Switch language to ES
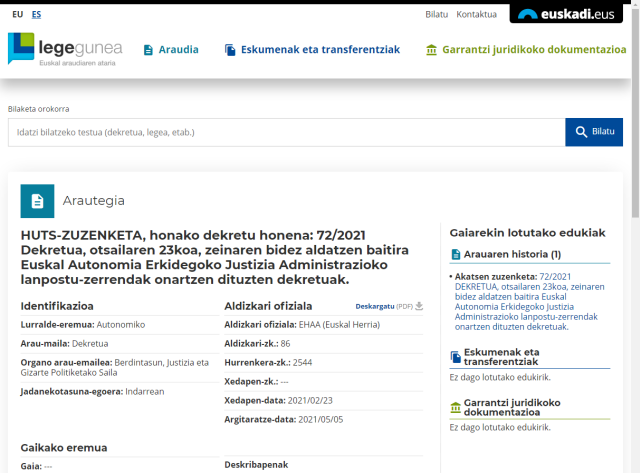Screen dimensions: 640x473 (x=36, y=14)
